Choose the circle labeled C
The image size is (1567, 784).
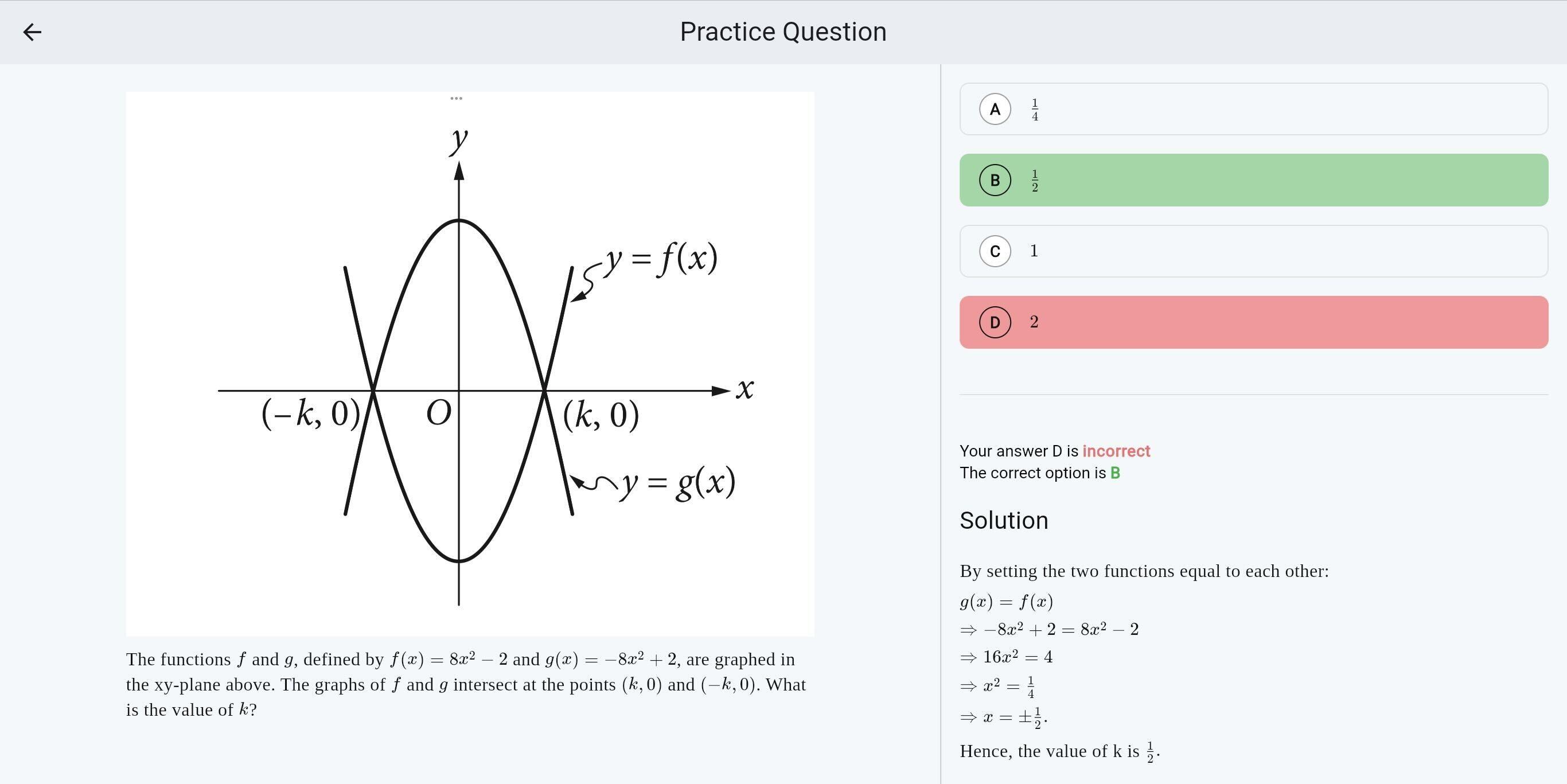995,251
